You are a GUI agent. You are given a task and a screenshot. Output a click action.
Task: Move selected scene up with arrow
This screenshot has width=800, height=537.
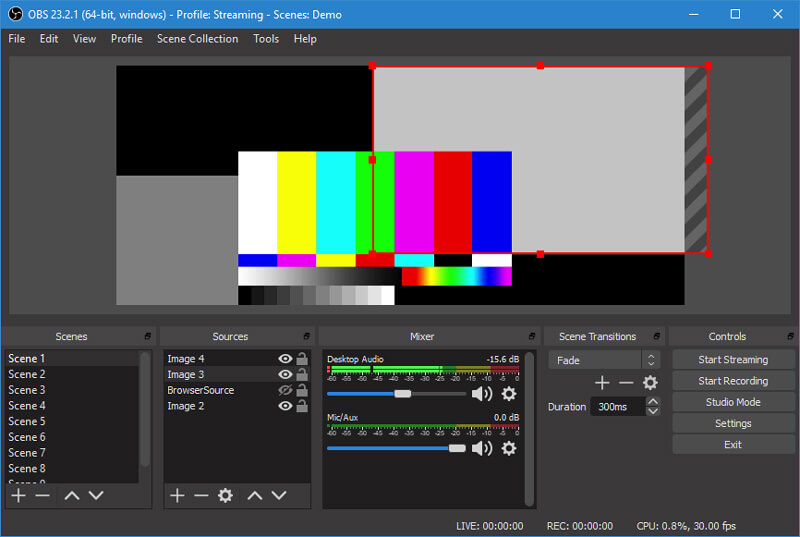coord(72,495)
